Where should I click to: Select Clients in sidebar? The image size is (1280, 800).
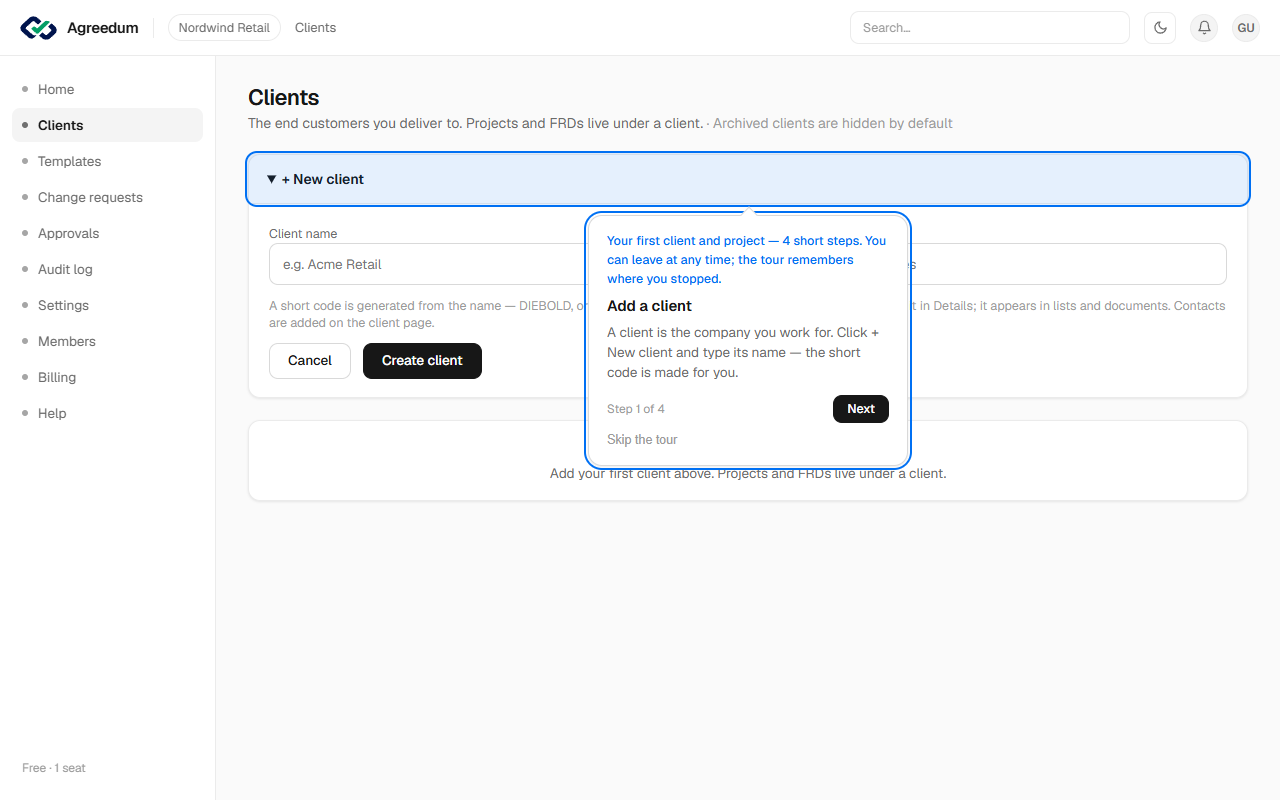[107, 125]
